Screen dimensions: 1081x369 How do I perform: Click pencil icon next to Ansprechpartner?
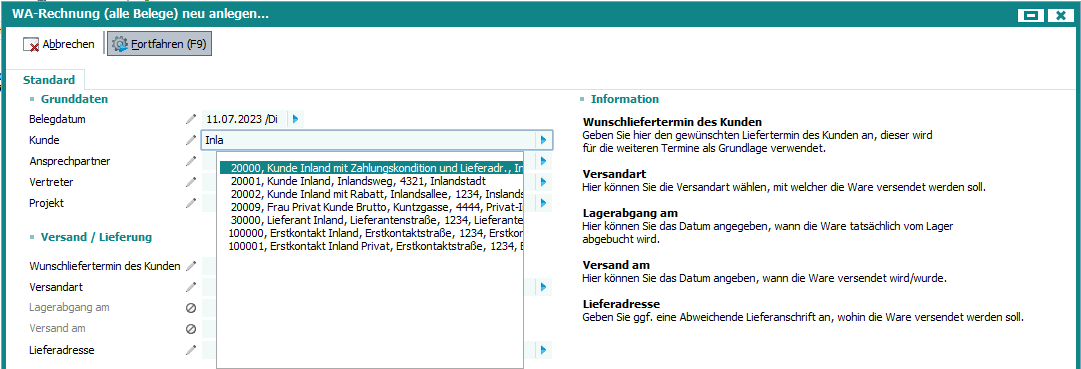tap(191, 161)
